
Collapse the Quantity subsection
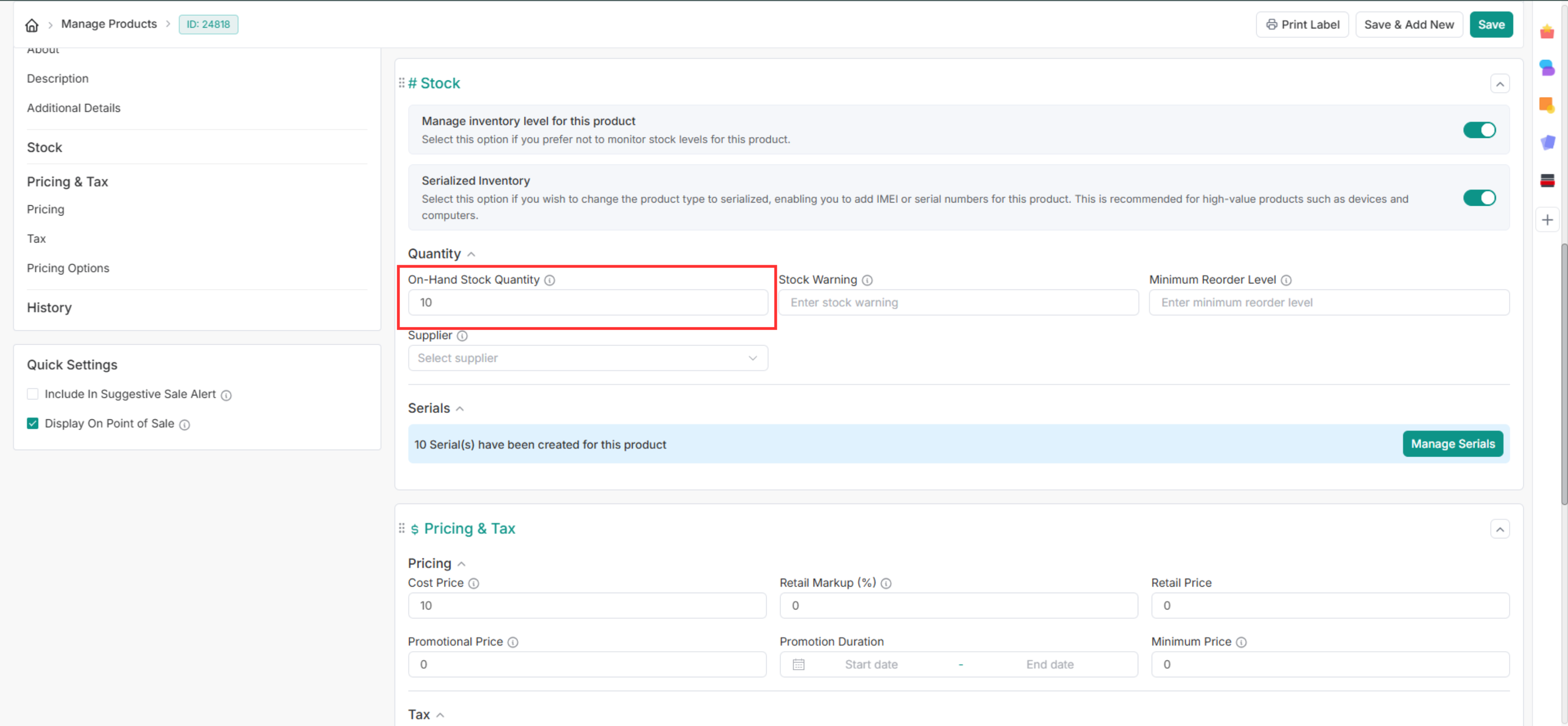click(471, 255)
